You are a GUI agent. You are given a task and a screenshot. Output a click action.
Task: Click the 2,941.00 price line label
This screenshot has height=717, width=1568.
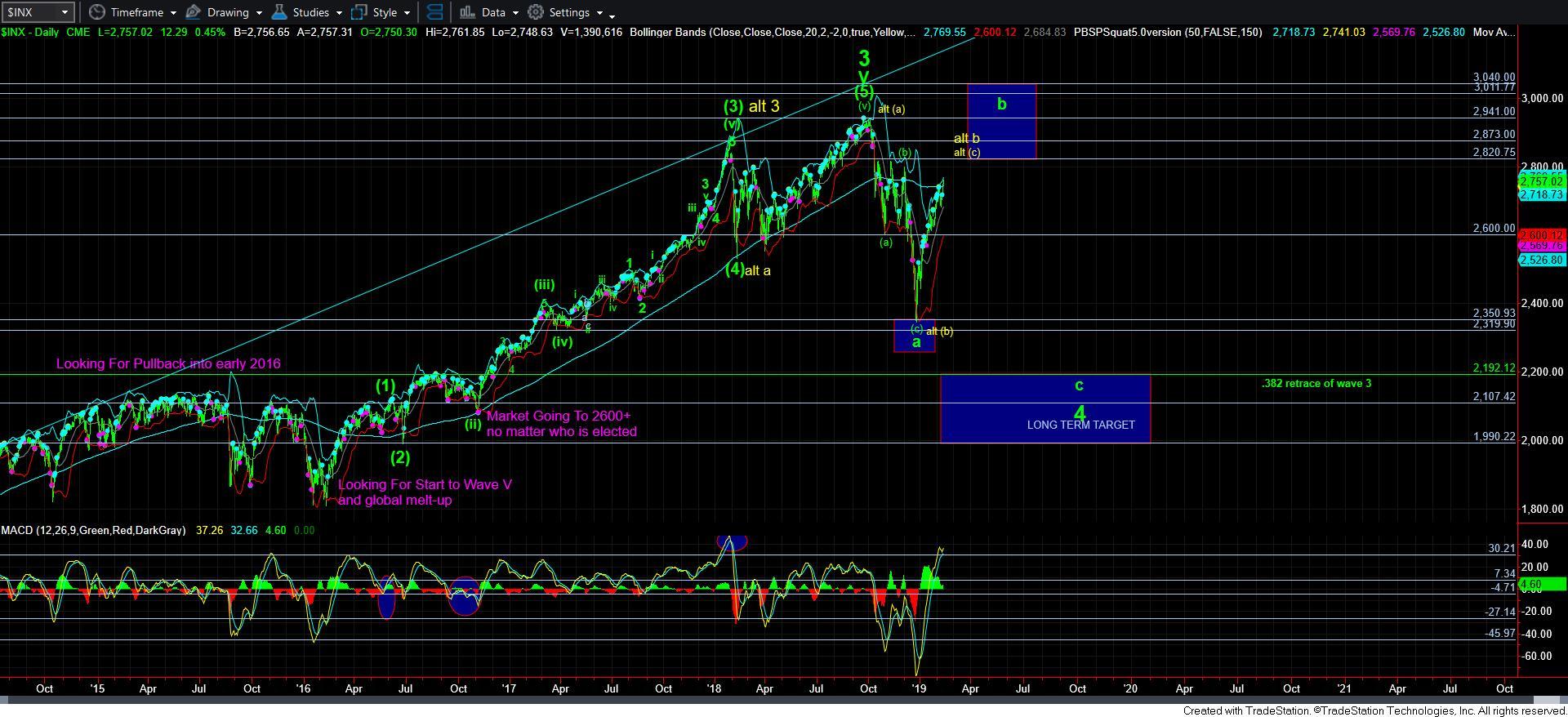tap(1494, 112)
